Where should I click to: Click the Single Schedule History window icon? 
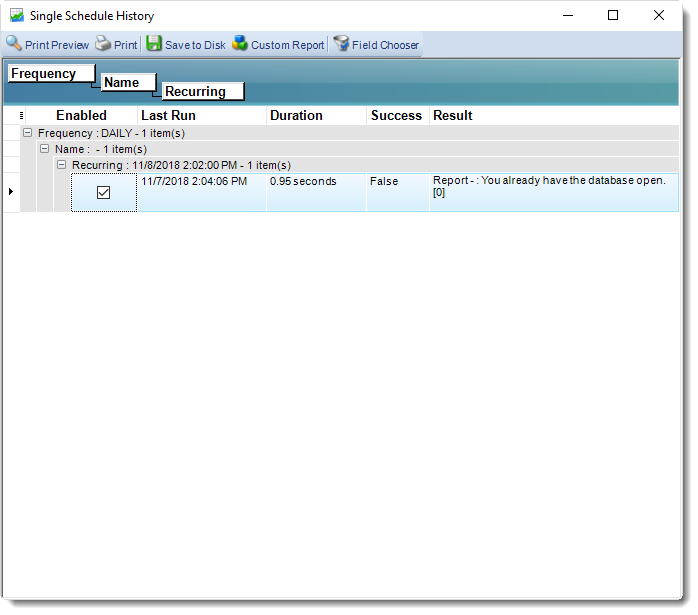point(17,16)
